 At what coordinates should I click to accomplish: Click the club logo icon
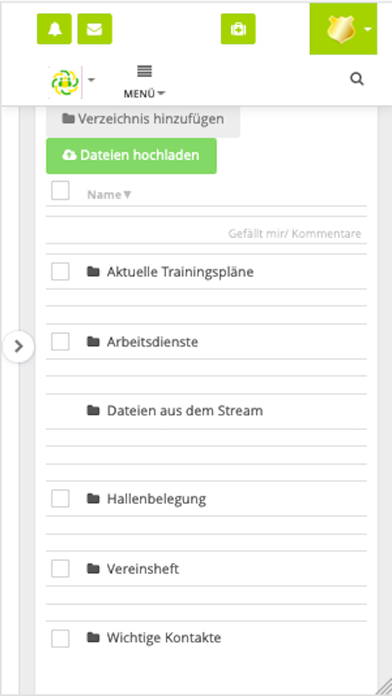(x=65, y=82)
